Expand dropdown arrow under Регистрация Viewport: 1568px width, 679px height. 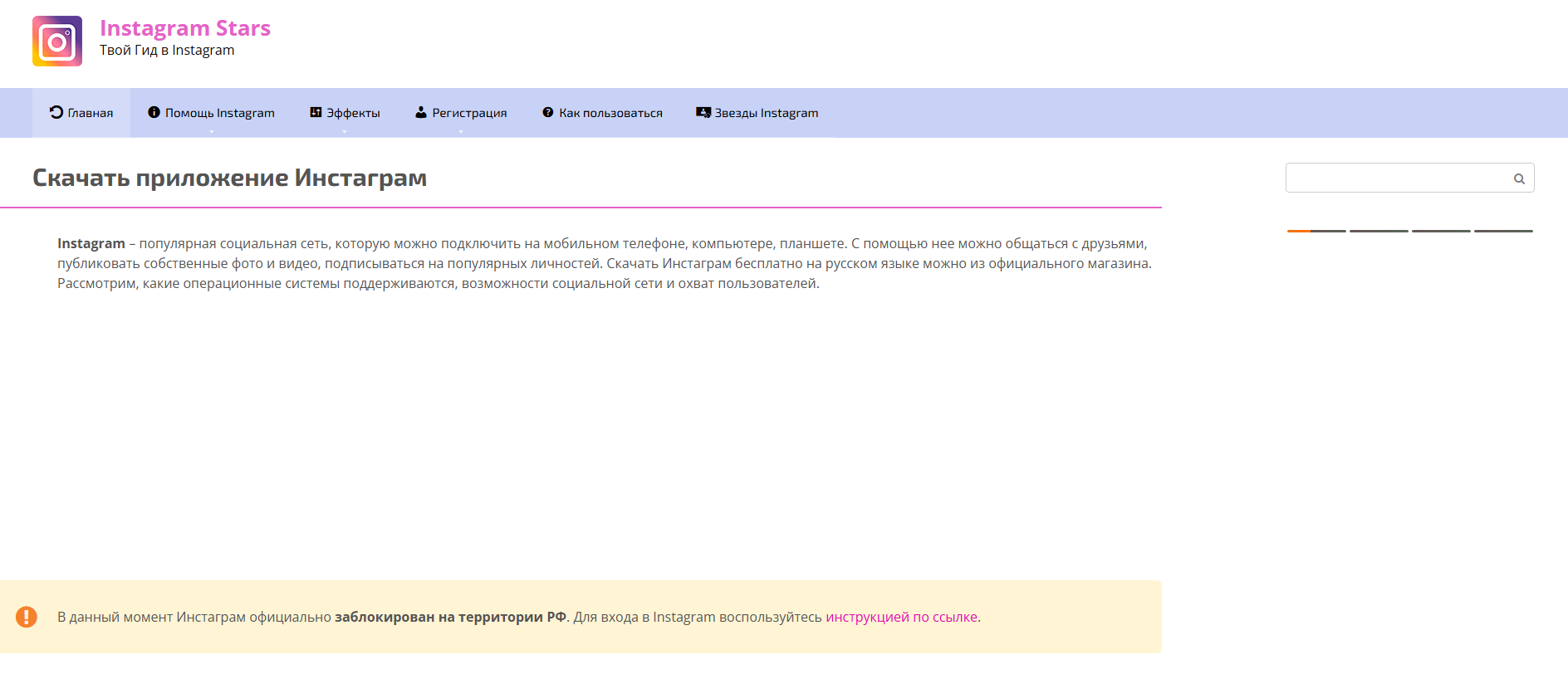click(461, 131)
